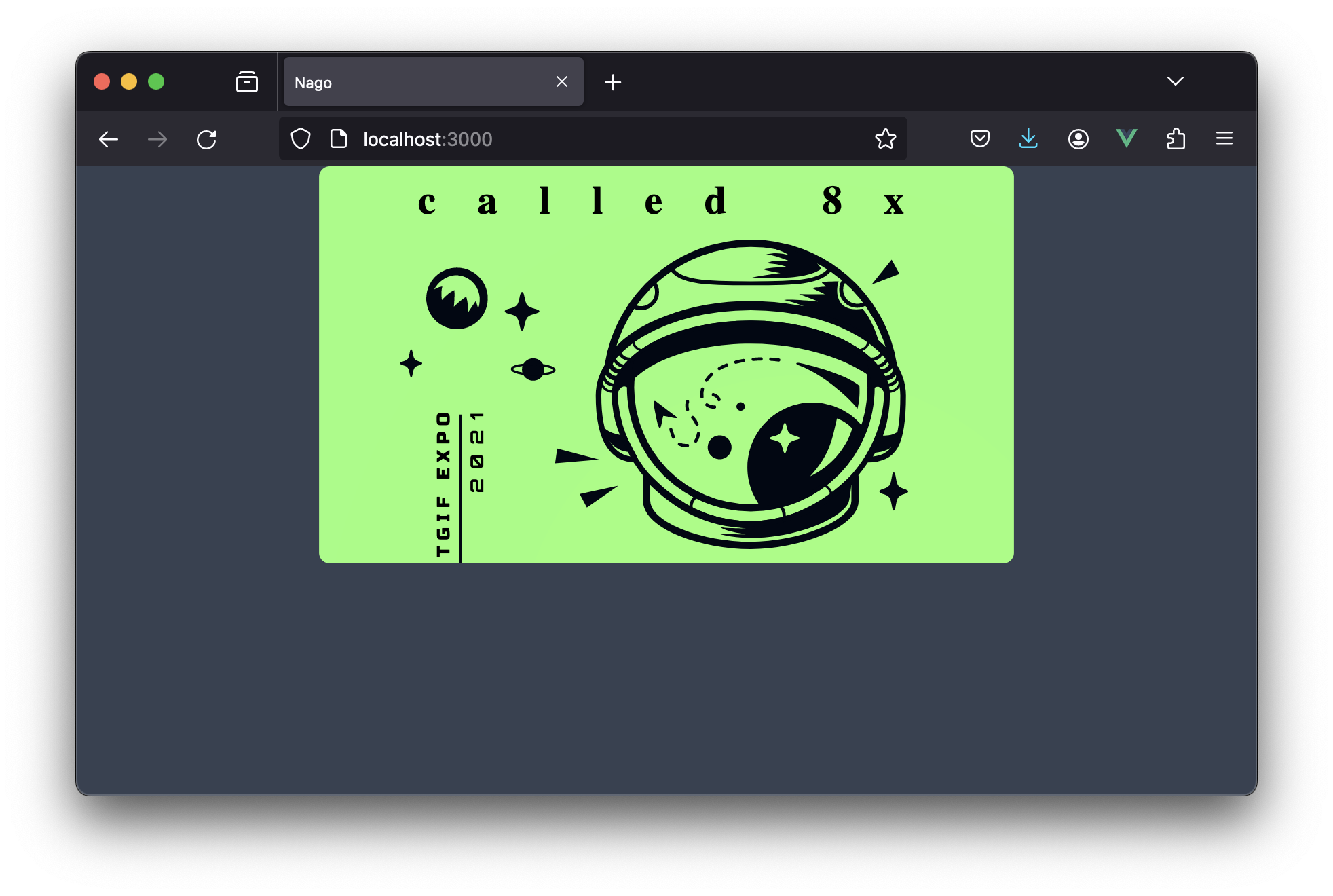Open the hamburger application menu
Screen dimensions: 1333x896
[1224, 139]
